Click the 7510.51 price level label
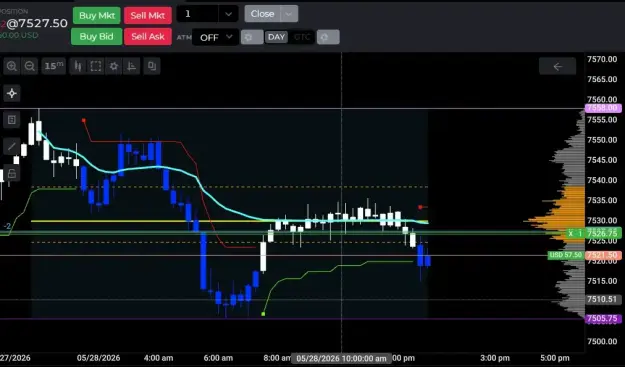Screen dimensions: 625x367 603,299
